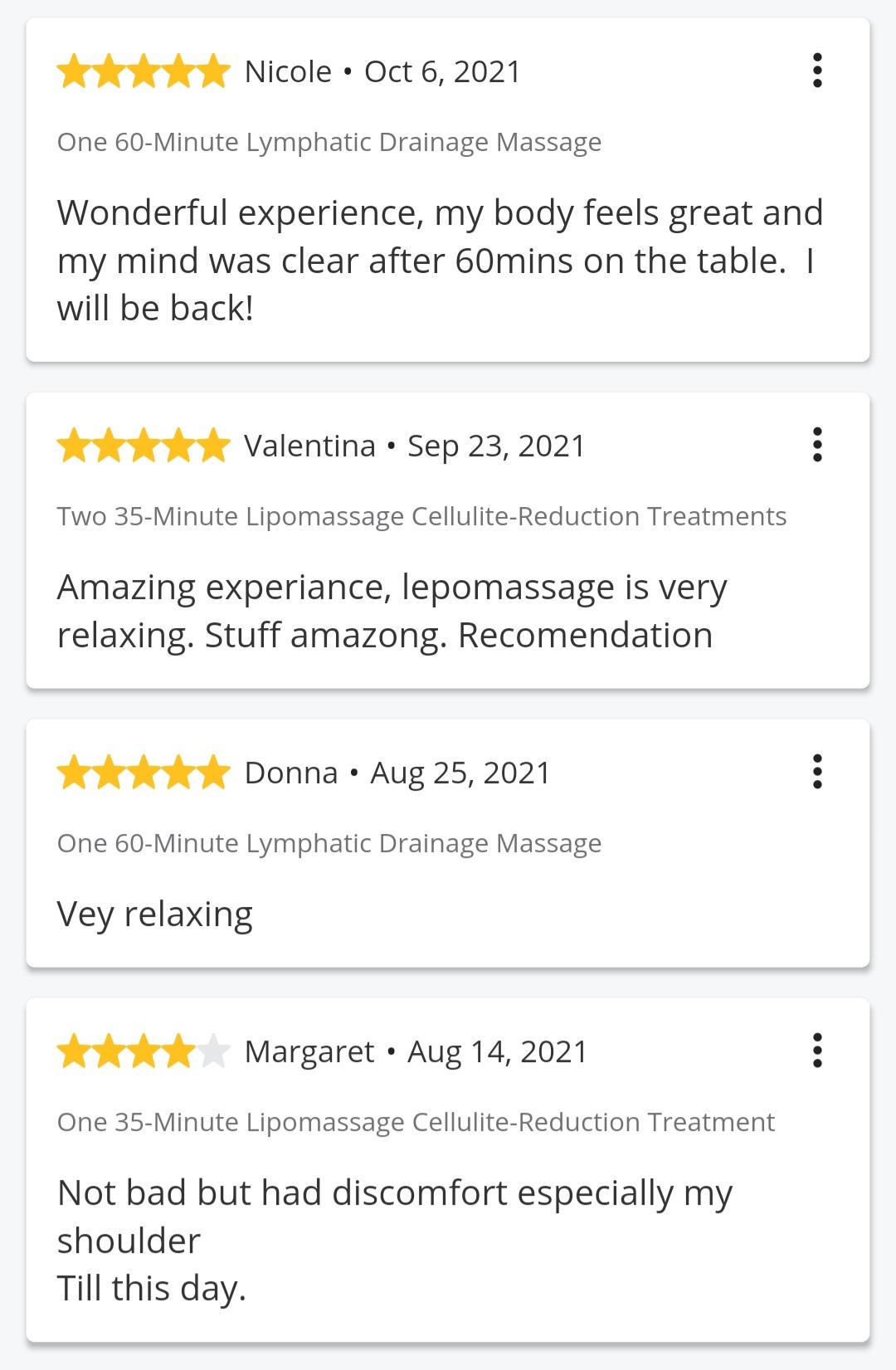The width and height of the screenshot is (896, 1370).
Task: Select reviewer name Nicole
Action: pyautogui.click(x=288, y=72)
